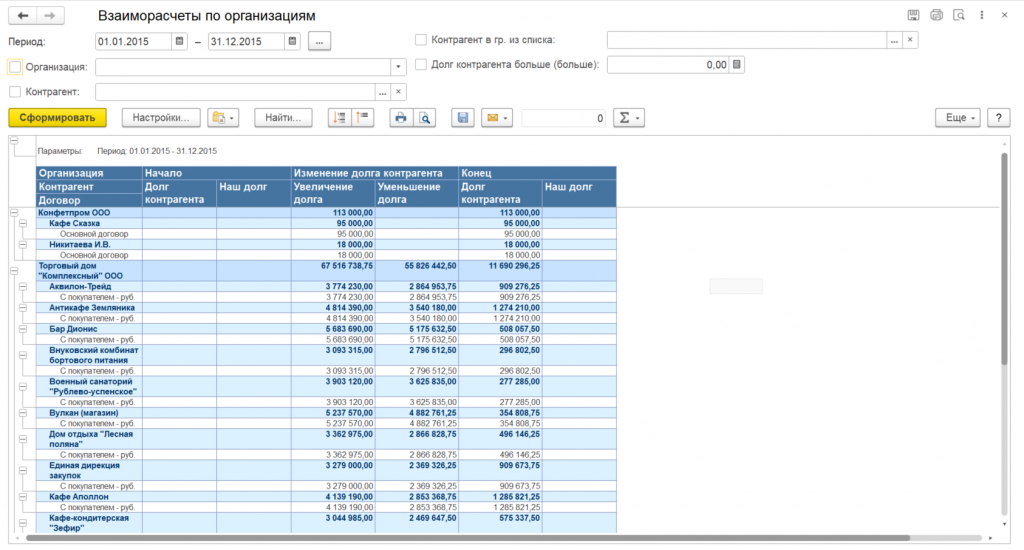Viewport: 1024px width, 550px height.
Task: Click the Сформировать button
Action: (x=57, y=118)
